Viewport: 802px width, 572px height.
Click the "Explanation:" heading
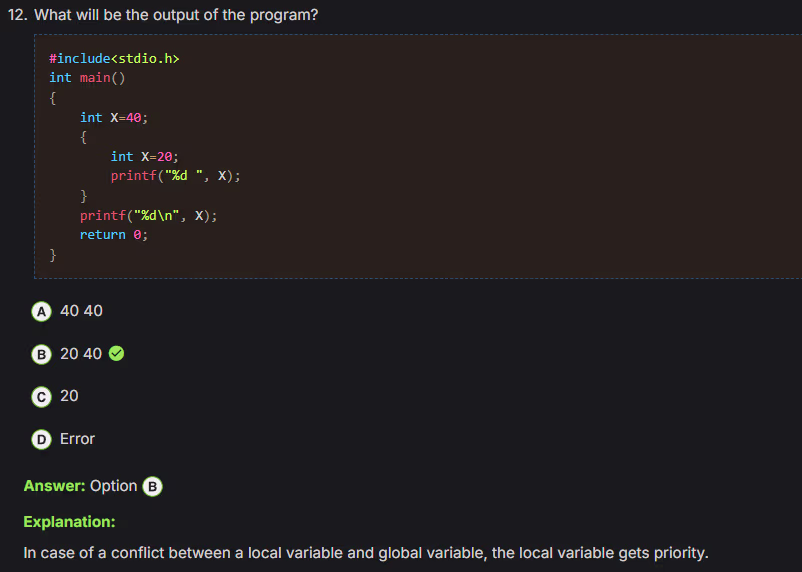coord(69,522)
